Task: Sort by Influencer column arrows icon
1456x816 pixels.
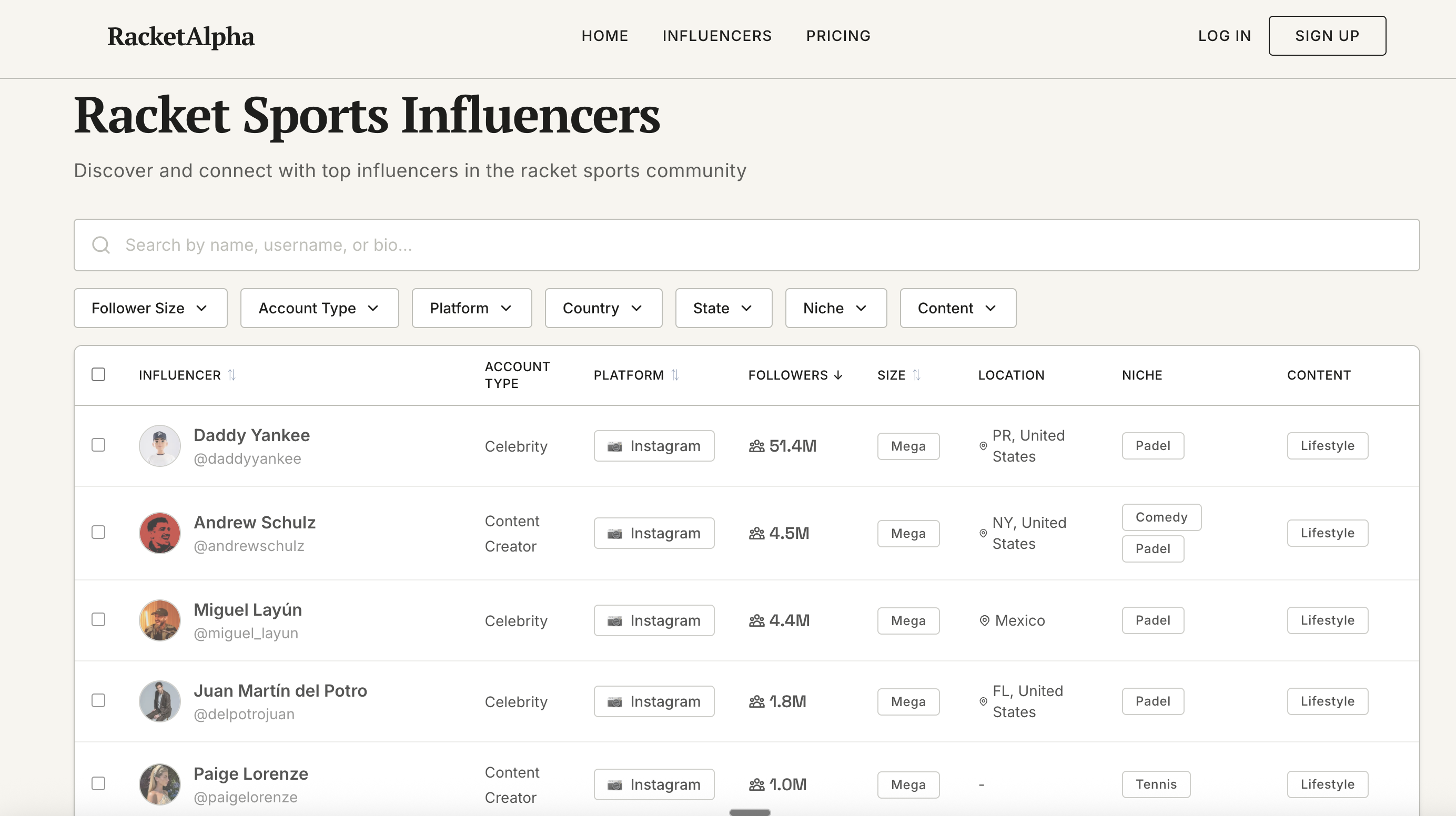Action: tap(232, 375)
